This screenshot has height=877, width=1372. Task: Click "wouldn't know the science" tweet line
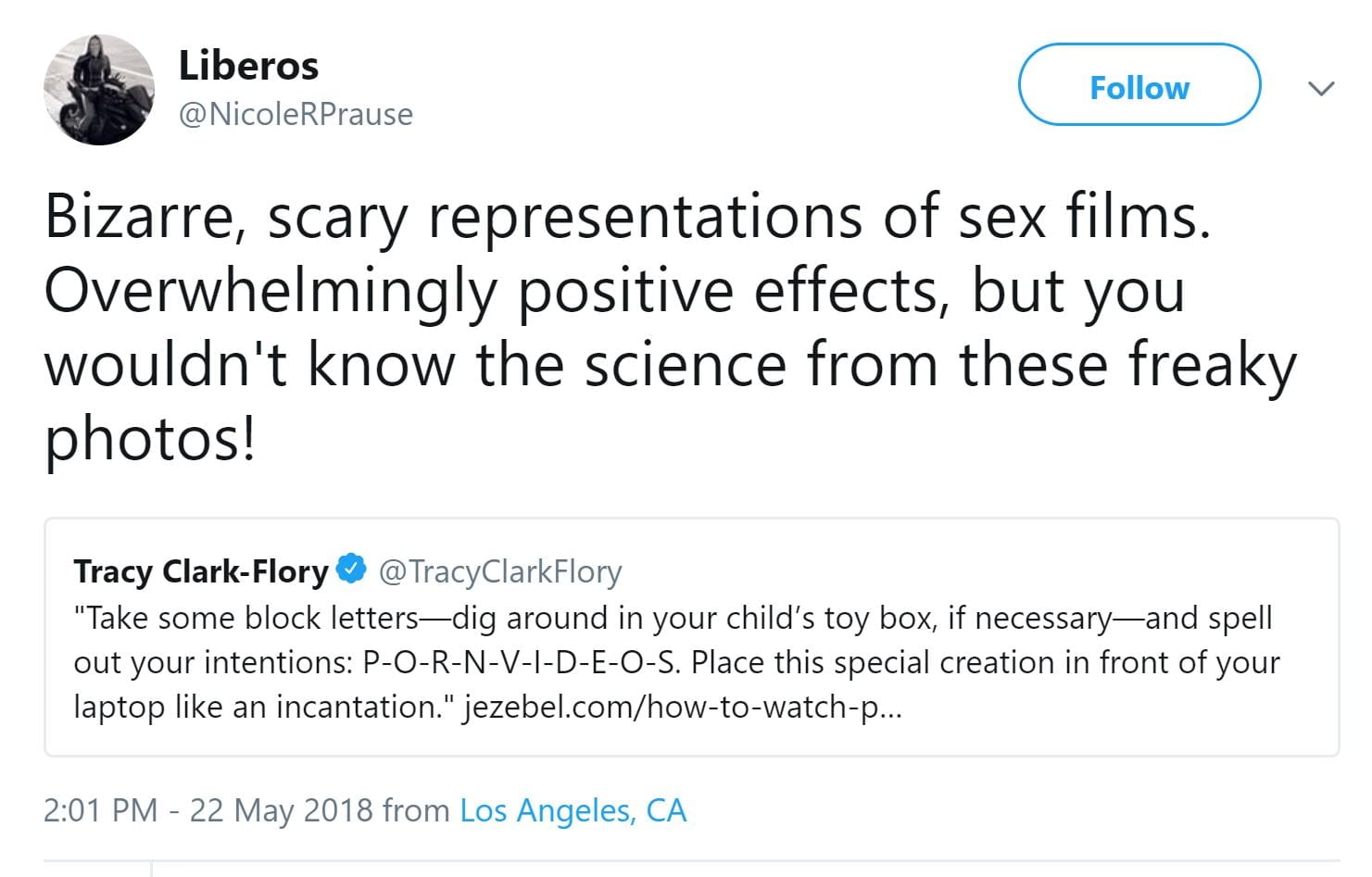coord(417,364)
